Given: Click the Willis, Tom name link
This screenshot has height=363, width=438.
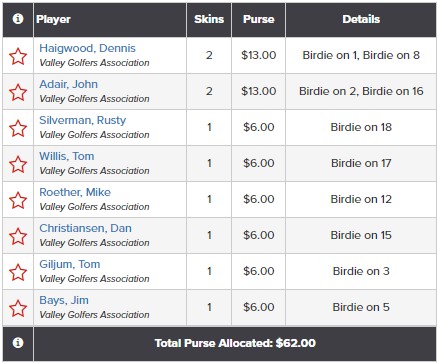Looking at the screenshot, I should pos(67,156).
